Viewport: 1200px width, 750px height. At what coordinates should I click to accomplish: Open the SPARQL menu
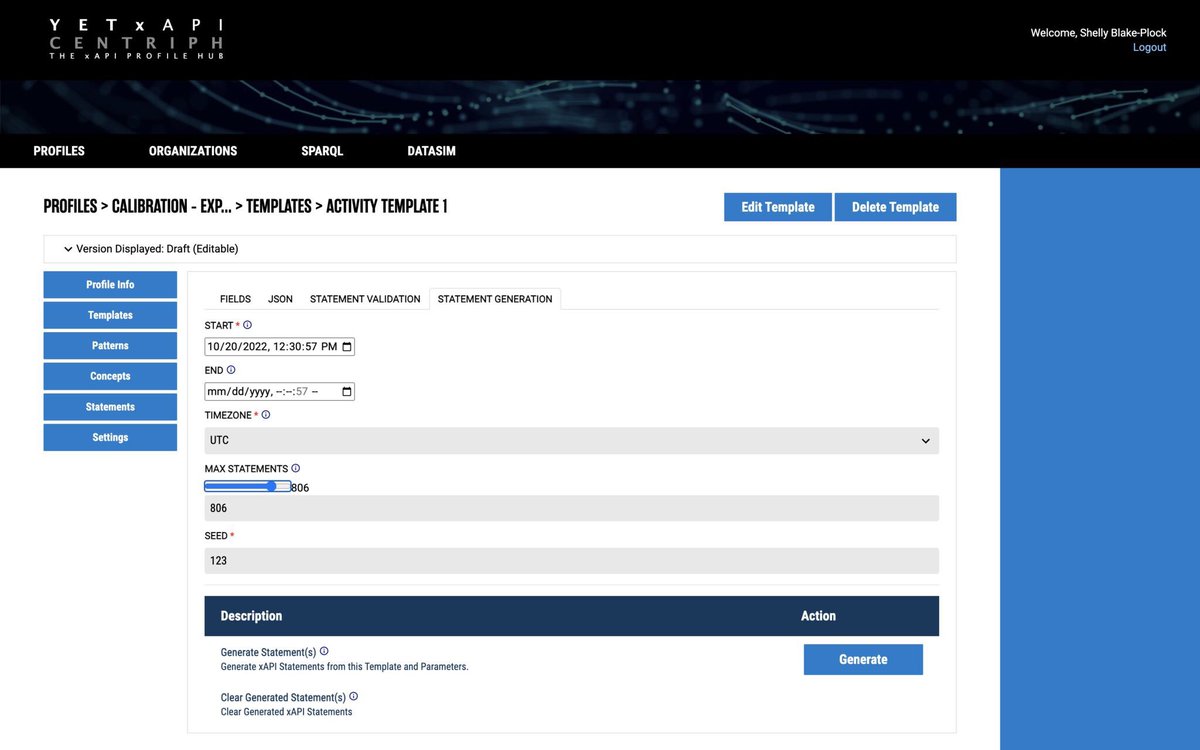point(322,151)
